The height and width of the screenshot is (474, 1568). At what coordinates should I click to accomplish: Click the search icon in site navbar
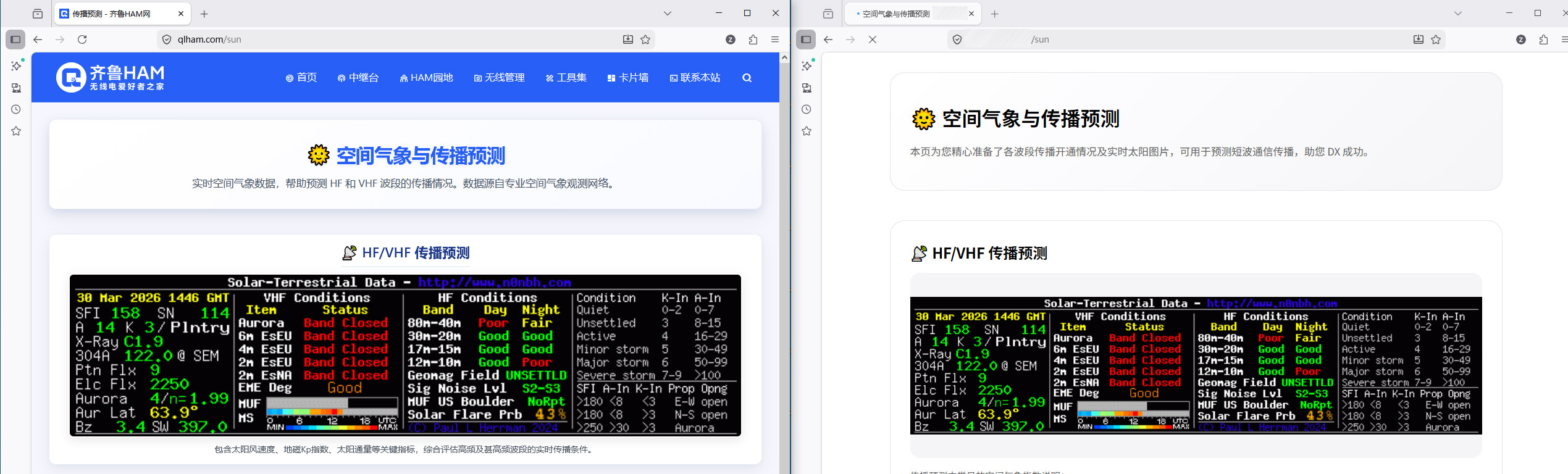[747, 78]
